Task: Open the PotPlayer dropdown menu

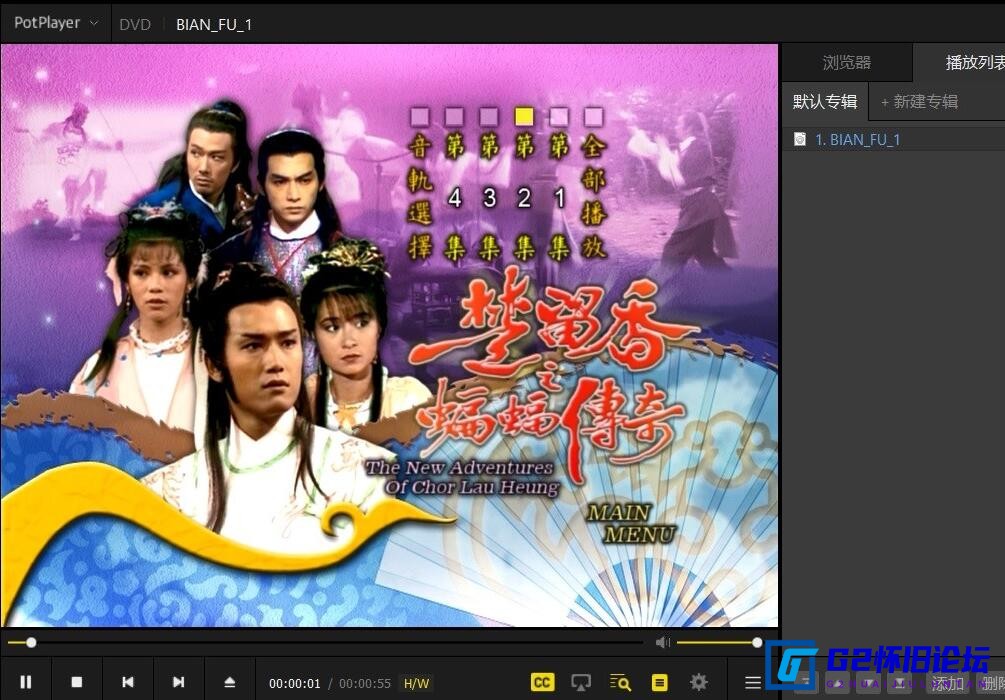Action: point(55,22)
